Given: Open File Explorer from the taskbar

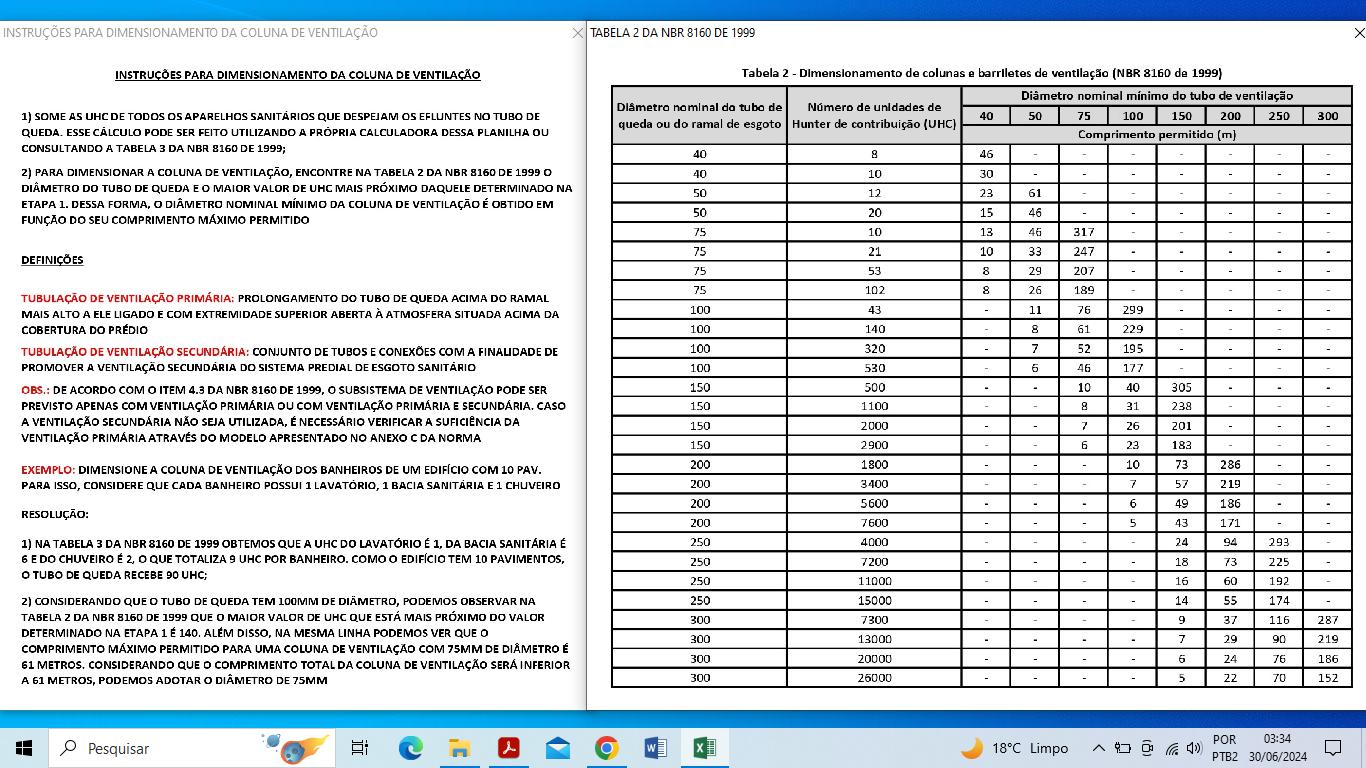Looking at the screenshot, I should [x=459, y=748].
